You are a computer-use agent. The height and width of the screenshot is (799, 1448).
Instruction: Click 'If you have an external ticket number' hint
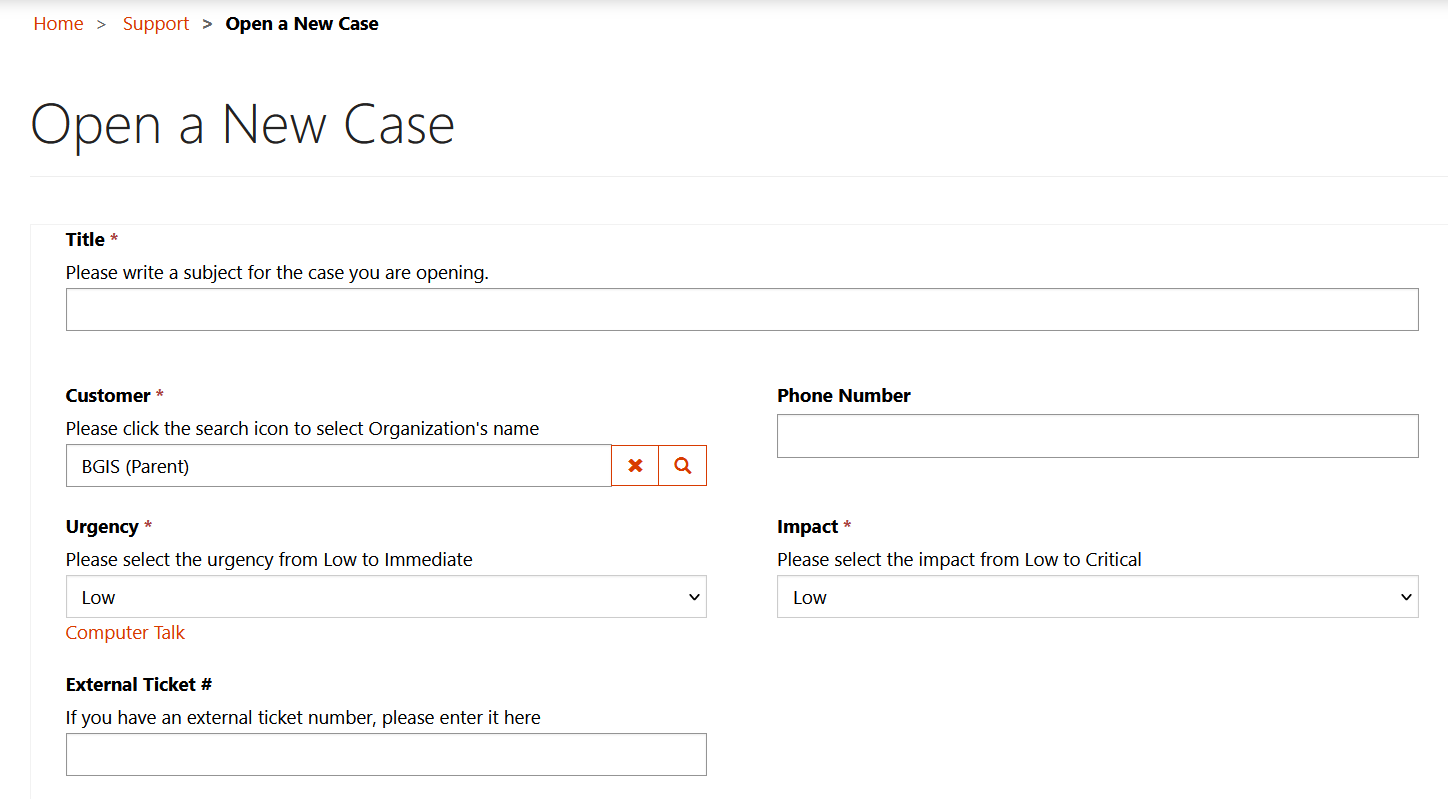pos(303,718)
